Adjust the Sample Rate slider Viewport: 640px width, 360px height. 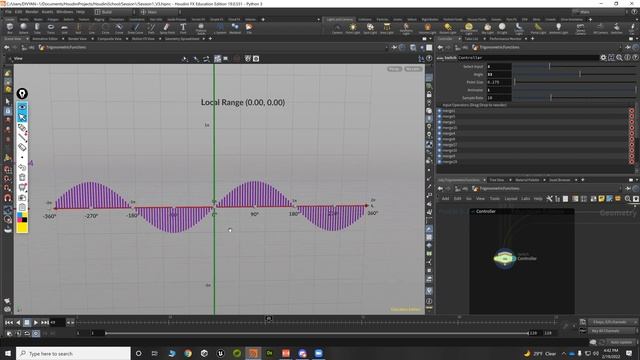574,98
